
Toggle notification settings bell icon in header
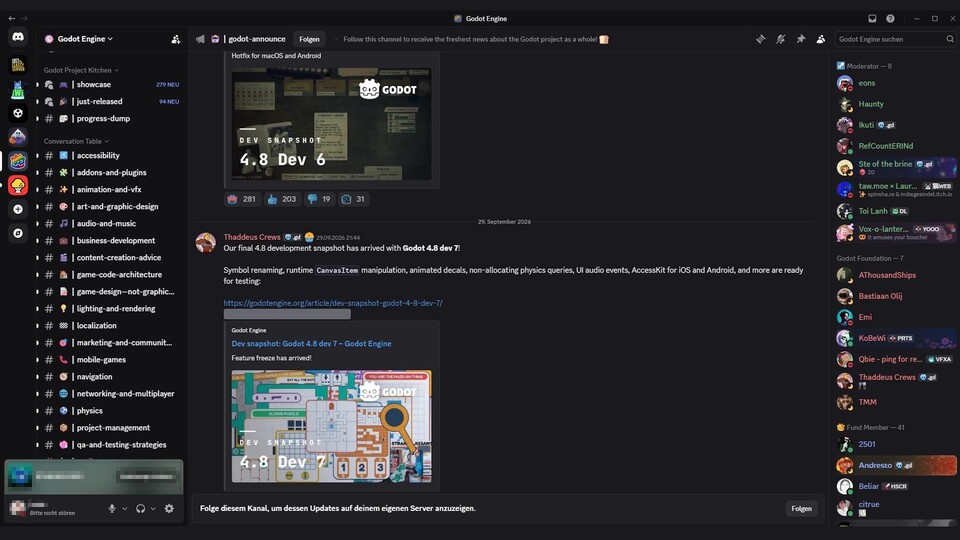point(781,39)
